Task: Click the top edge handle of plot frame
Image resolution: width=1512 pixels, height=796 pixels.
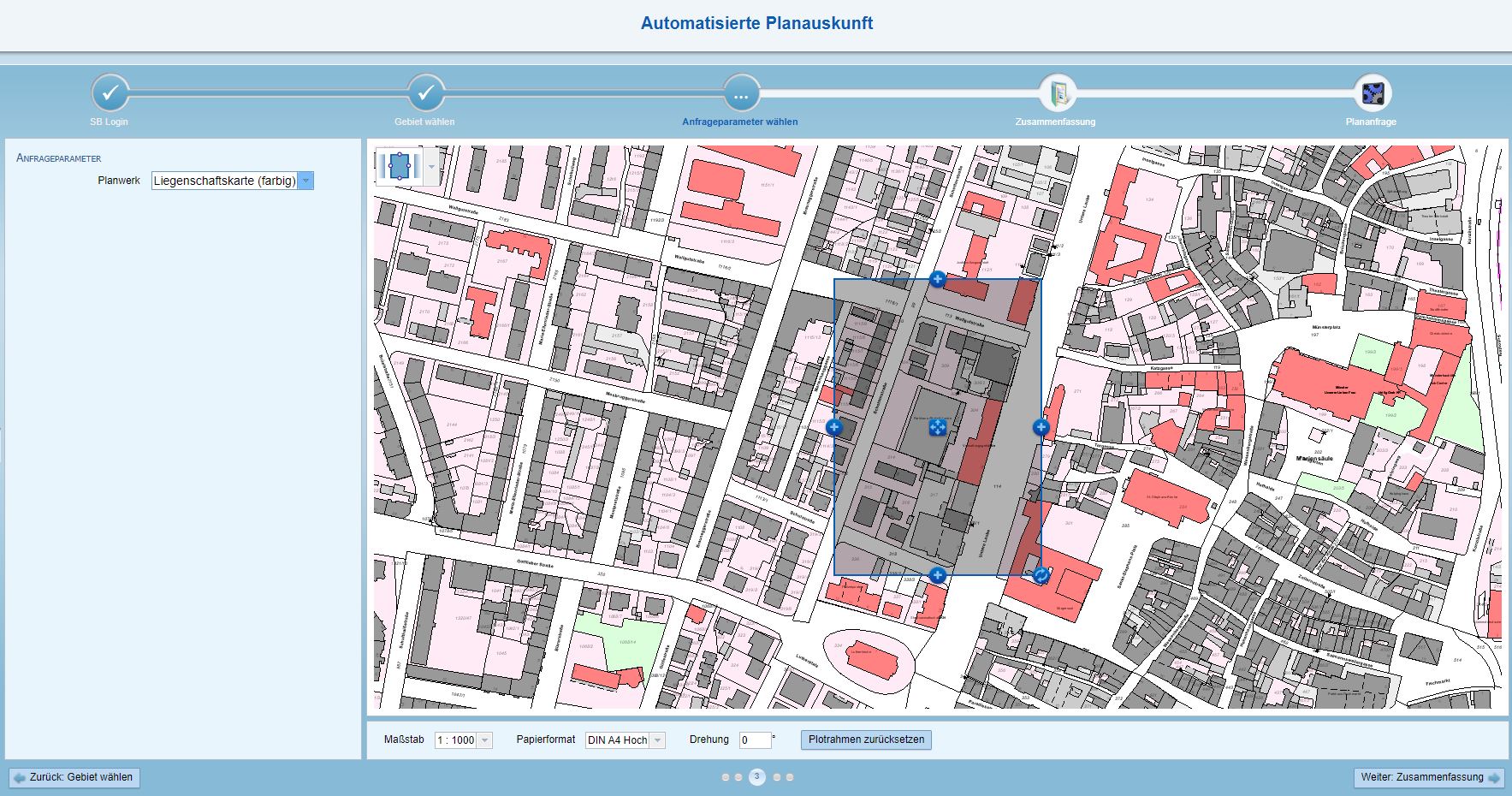Action: click(937, 279)
